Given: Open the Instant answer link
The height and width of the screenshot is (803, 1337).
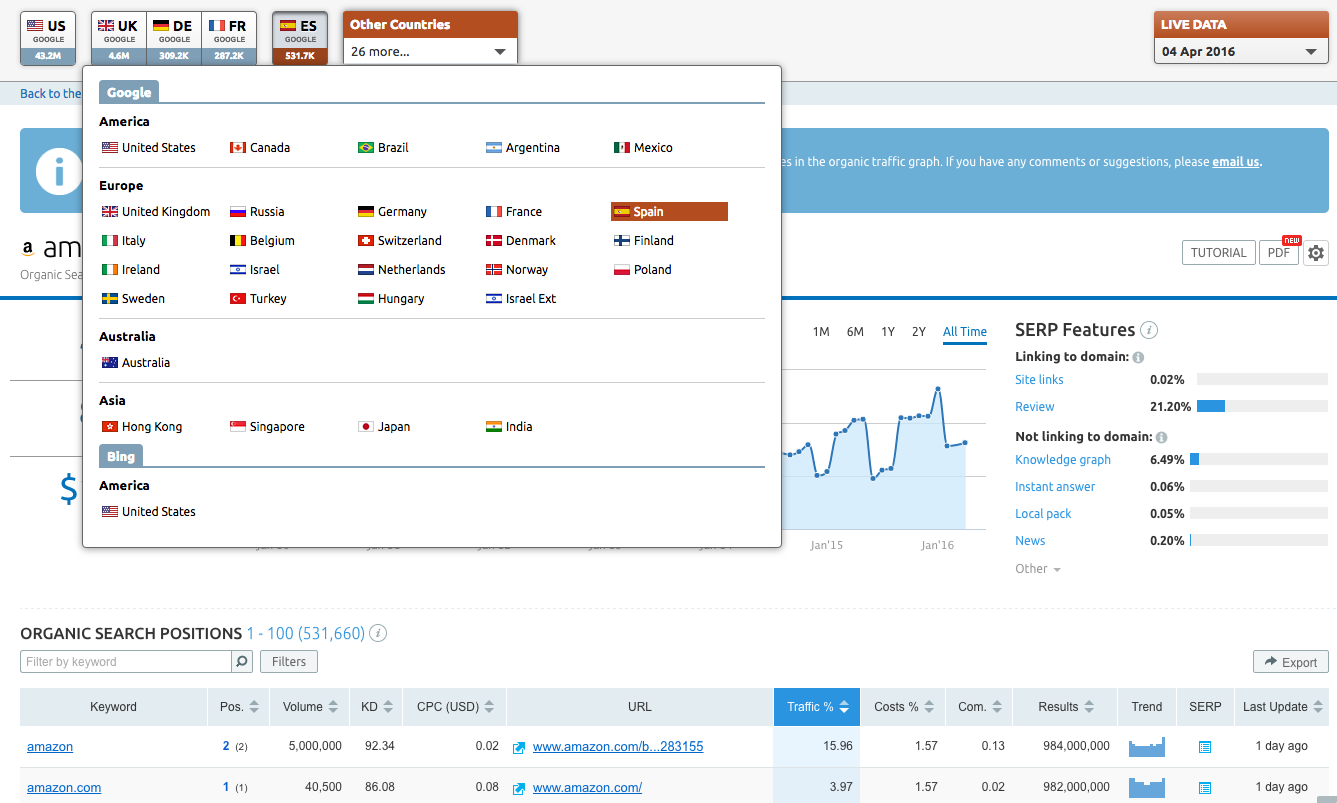Looking at the screenshot, I should (x=1055, y=487).
